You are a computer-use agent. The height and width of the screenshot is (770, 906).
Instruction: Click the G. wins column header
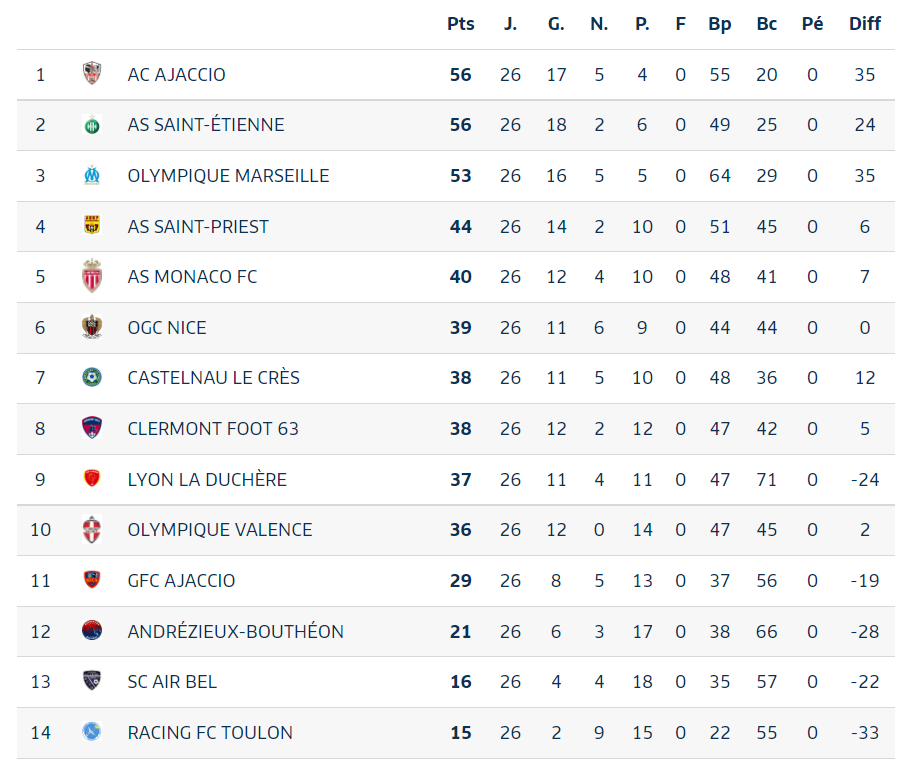pyautogui.click(x=556, y=24)
